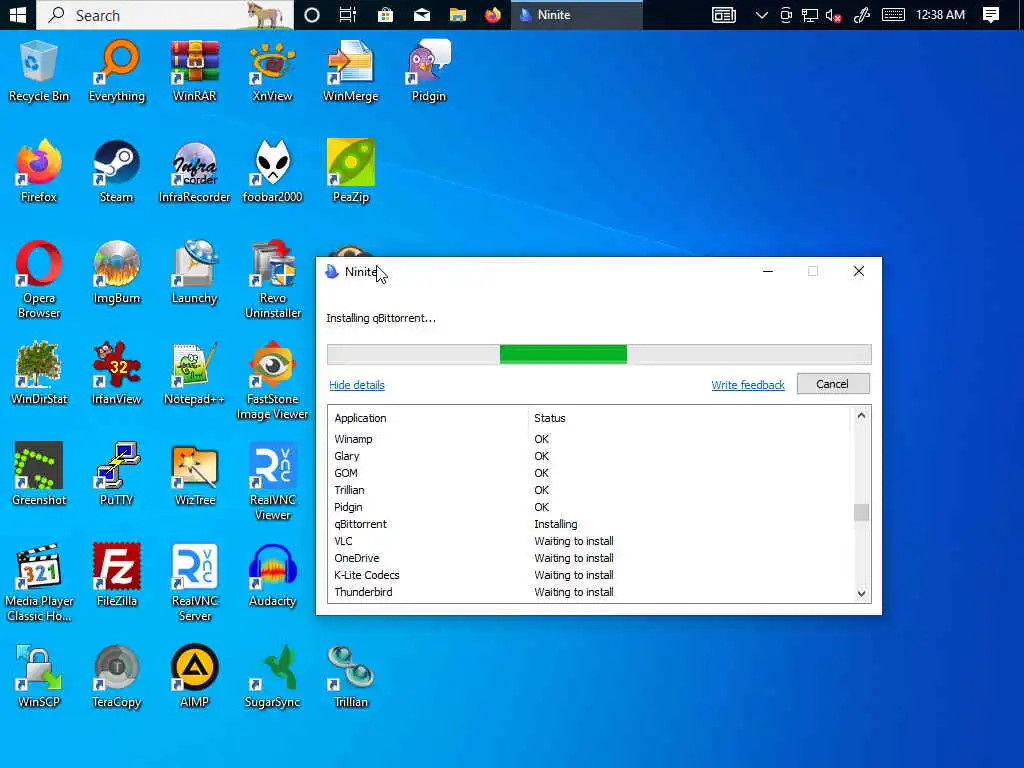
Task: Select the Trillian desktop shortcut
Action: click(x=351, y=677)
